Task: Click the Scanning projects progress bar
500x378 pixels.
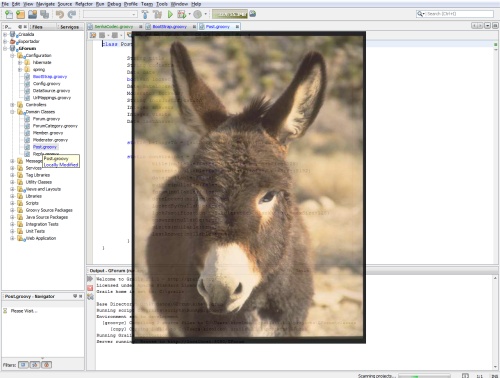Action: click(424, 376)
